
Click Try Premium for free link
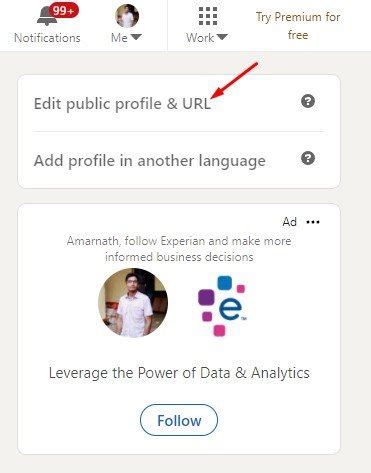pos(298,26)
